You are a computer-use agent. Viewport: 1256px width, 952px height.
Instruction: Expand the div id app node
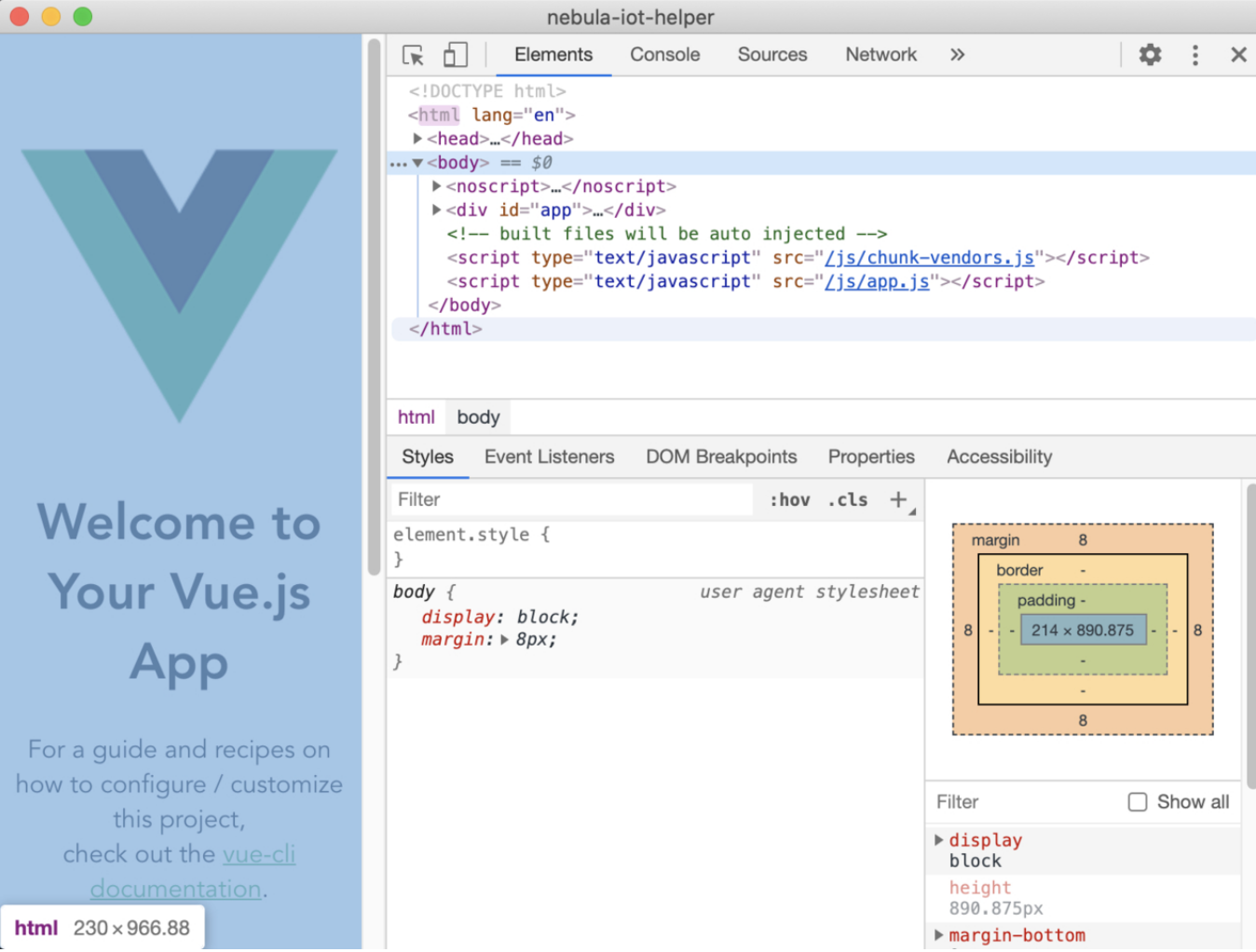[436, 211]
